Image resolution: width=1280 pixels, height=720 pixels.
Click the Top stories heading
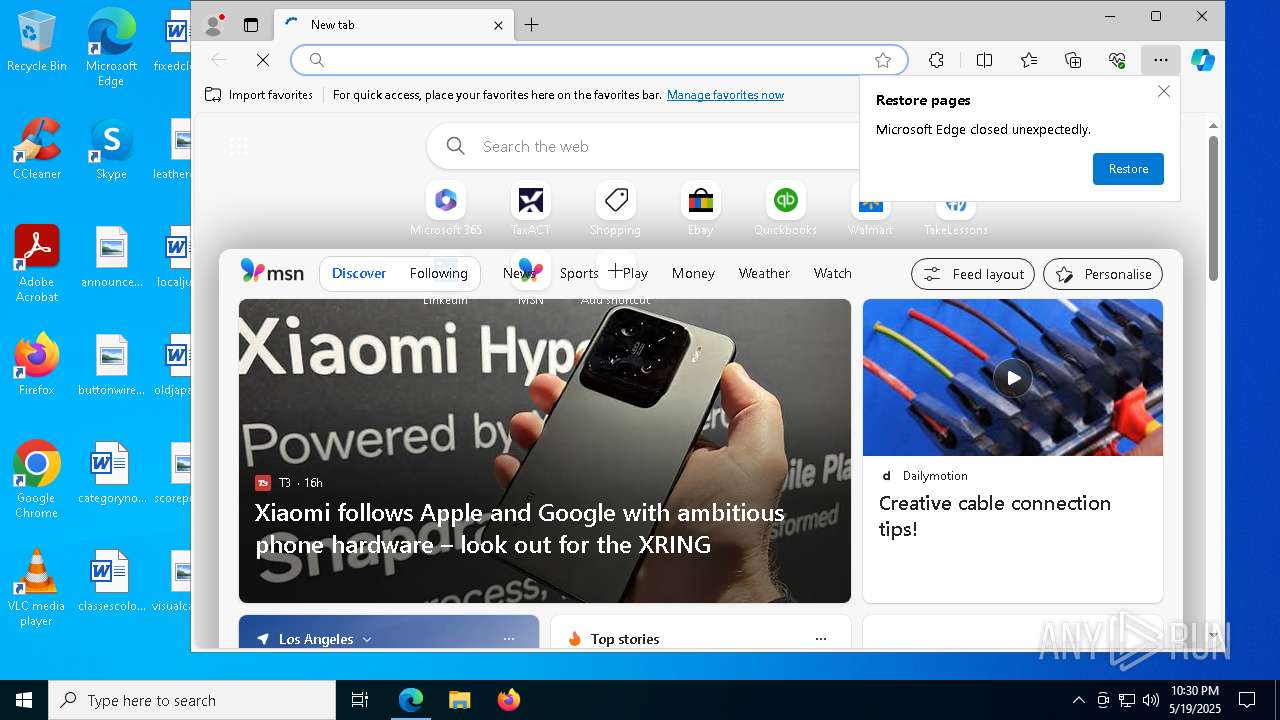tap(624, 639)
